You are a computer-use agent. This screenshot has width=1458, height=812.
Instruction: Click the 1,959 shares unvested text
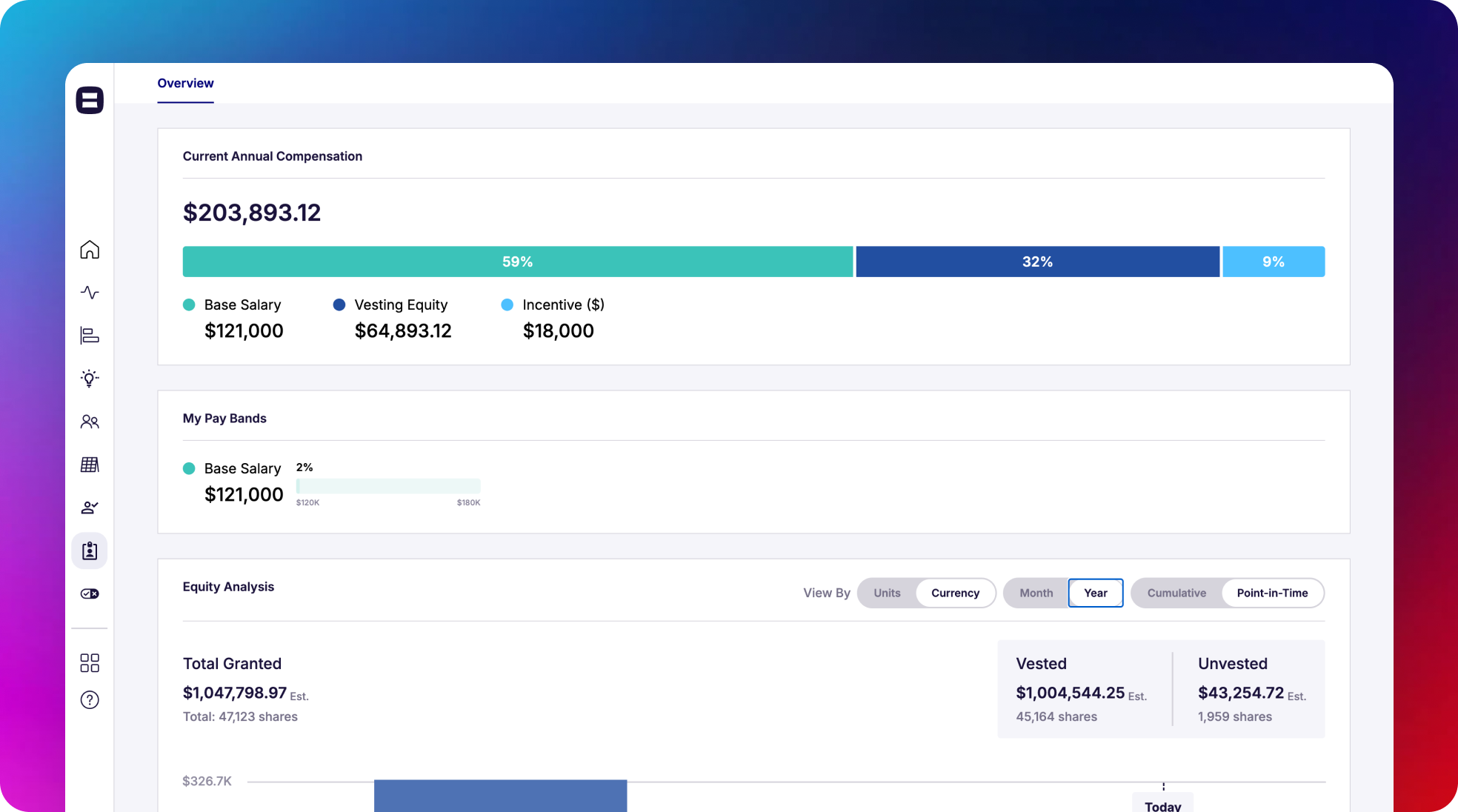[x=1235, y=716]
